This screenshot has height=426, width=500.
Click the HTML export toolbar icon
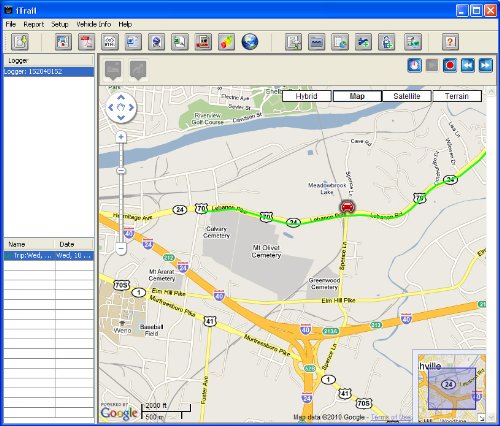pos(110,42)
